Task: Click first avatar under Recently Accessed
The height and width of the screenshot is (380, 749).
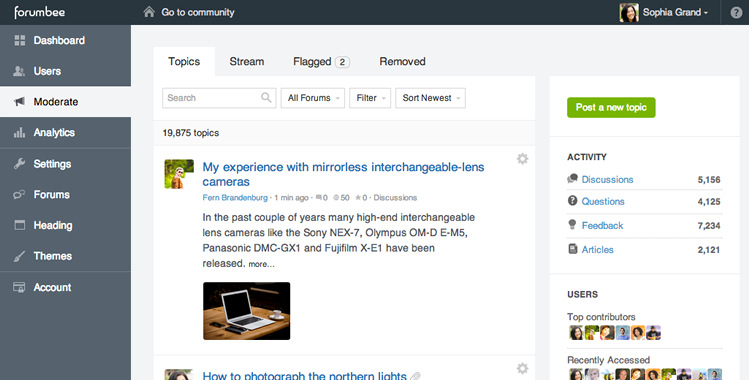Action: [576, 375]
